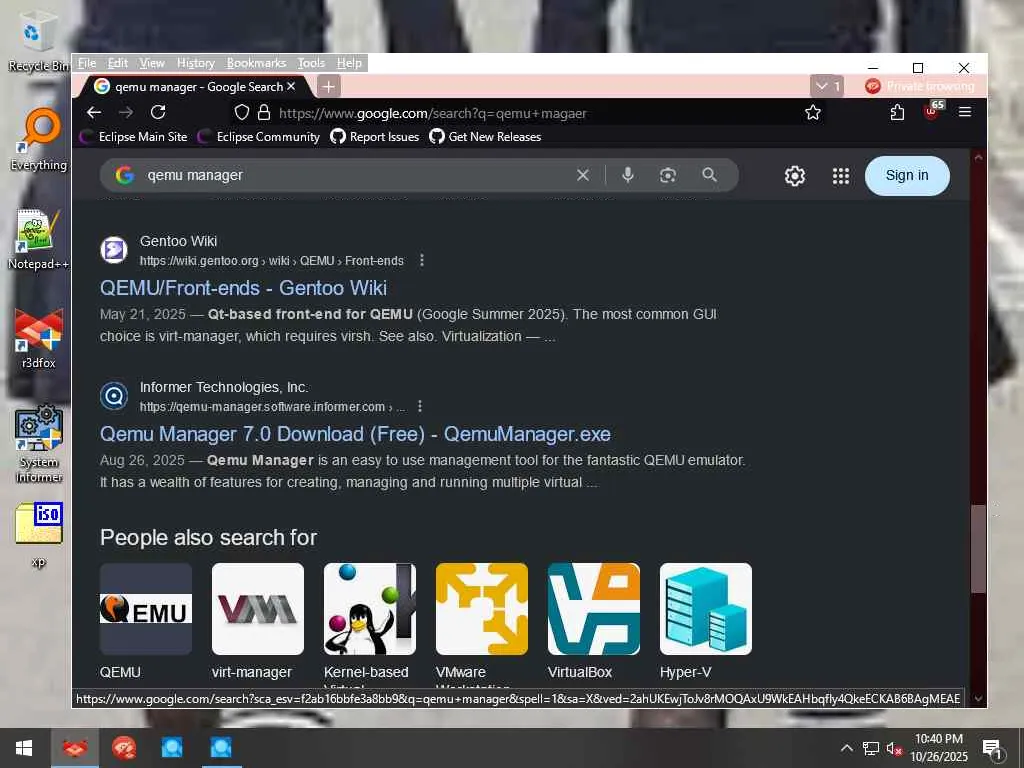Click the Gentoo Wiki site favicon
The height and width of the screenshot is (768, 1024).
(x=114, y=250)
